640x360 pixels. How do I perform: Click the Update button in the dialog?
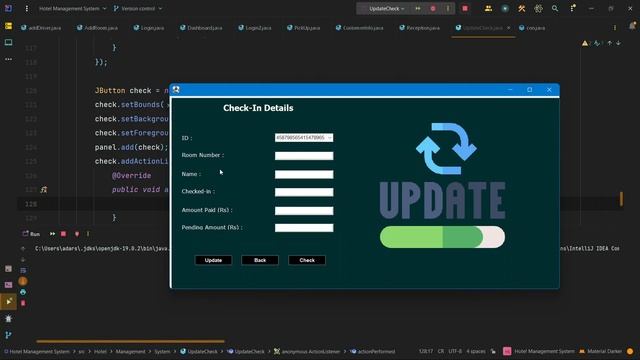point(213,260)
